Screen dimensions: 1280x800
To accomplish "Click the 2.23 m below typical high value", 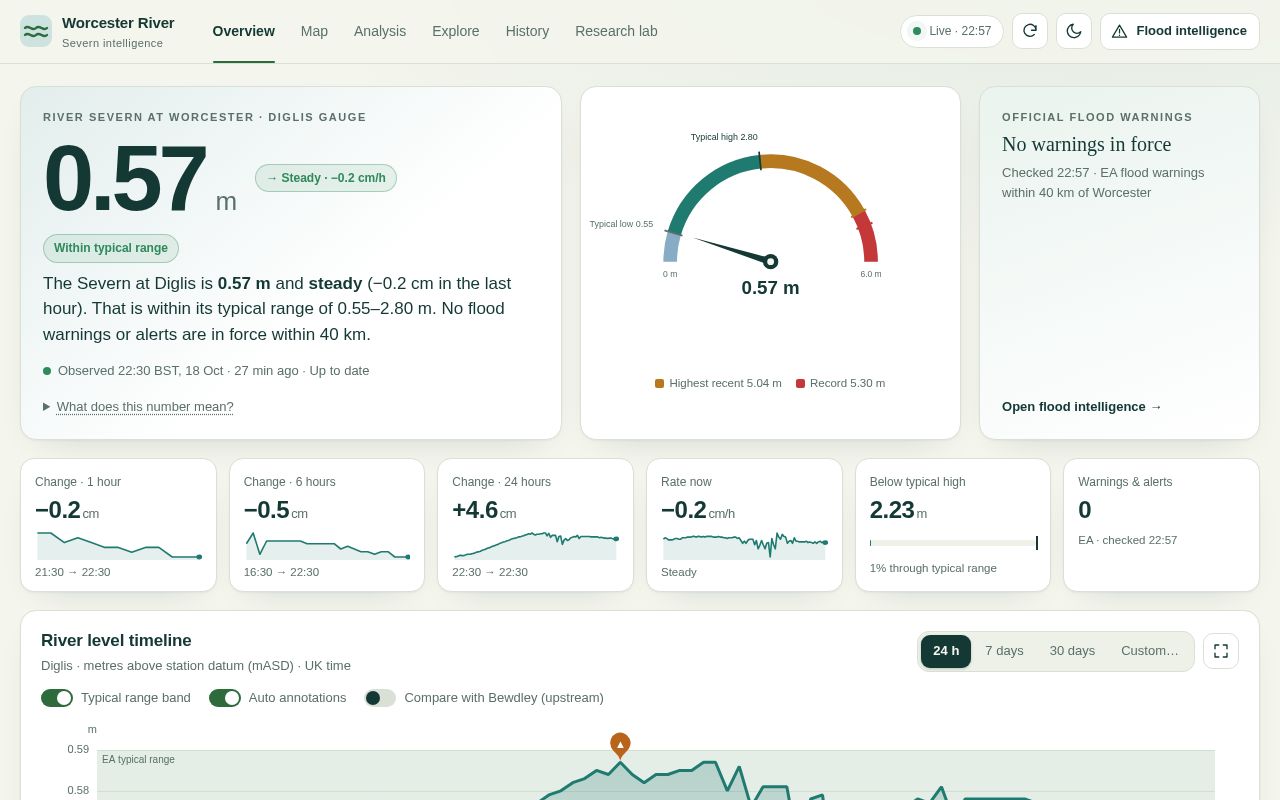I will 898,510.
